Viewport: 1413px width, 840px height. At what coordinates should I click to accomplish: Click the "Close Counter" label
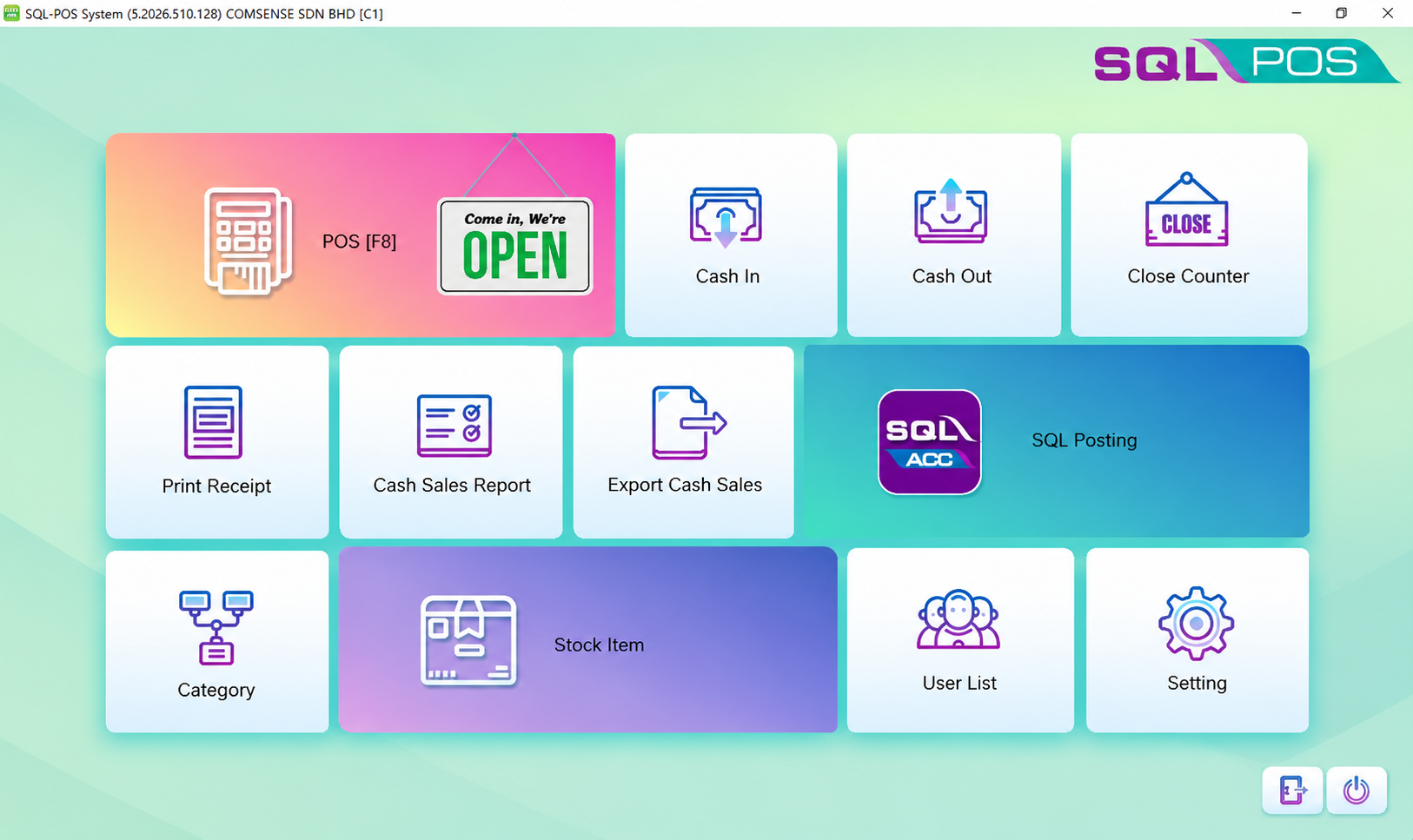[x=1188, y=276]
